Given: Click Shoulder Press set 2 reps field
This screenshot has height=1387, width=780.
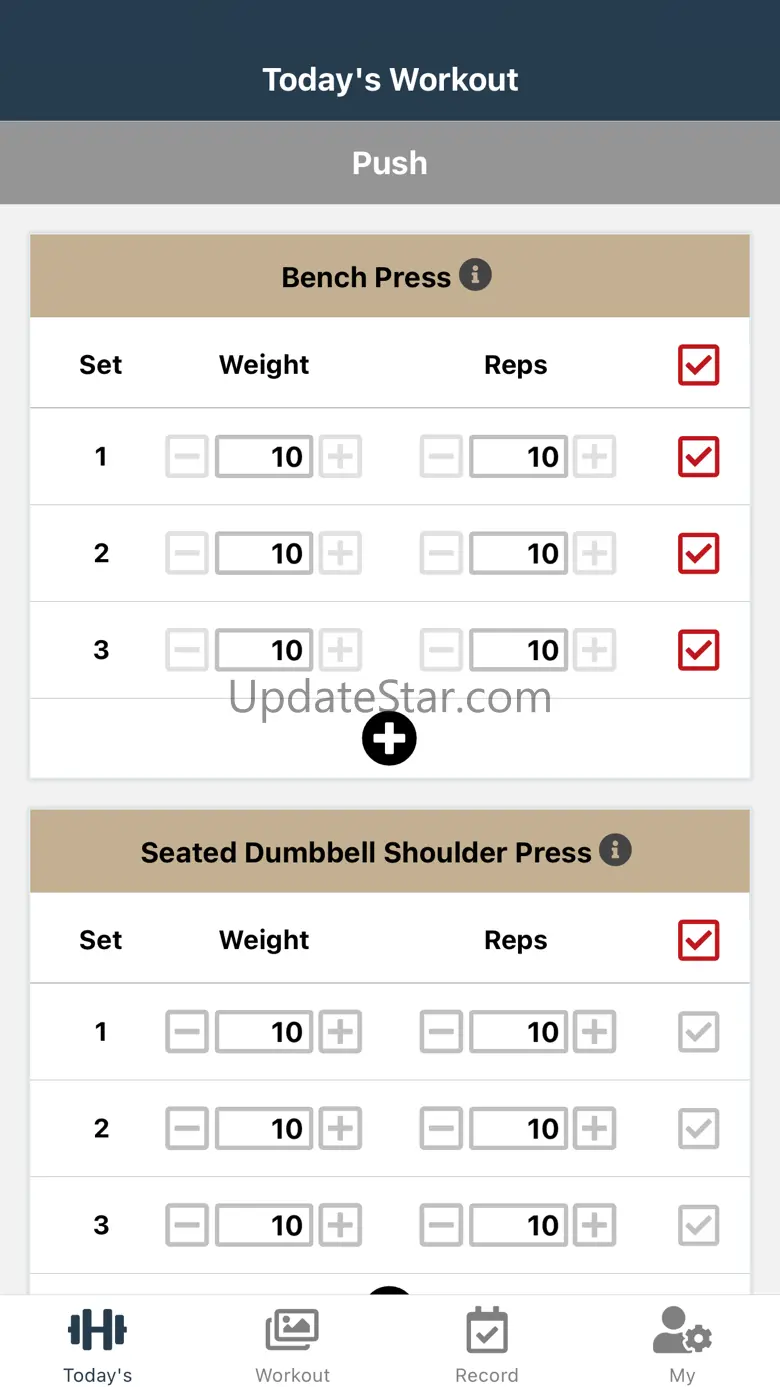Looking at the screenshot, I should click(518, 1129).
